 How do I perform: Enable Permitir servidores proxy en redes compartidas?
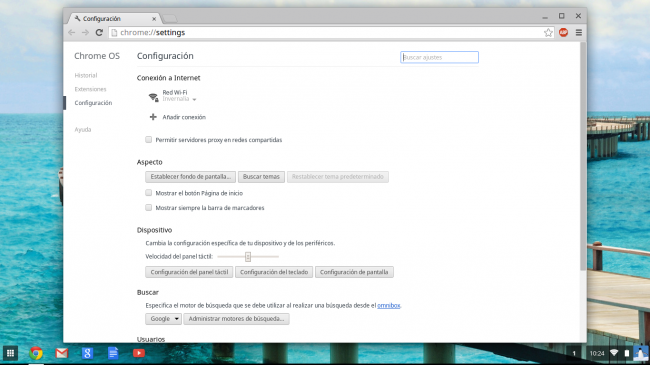(148, 139)
